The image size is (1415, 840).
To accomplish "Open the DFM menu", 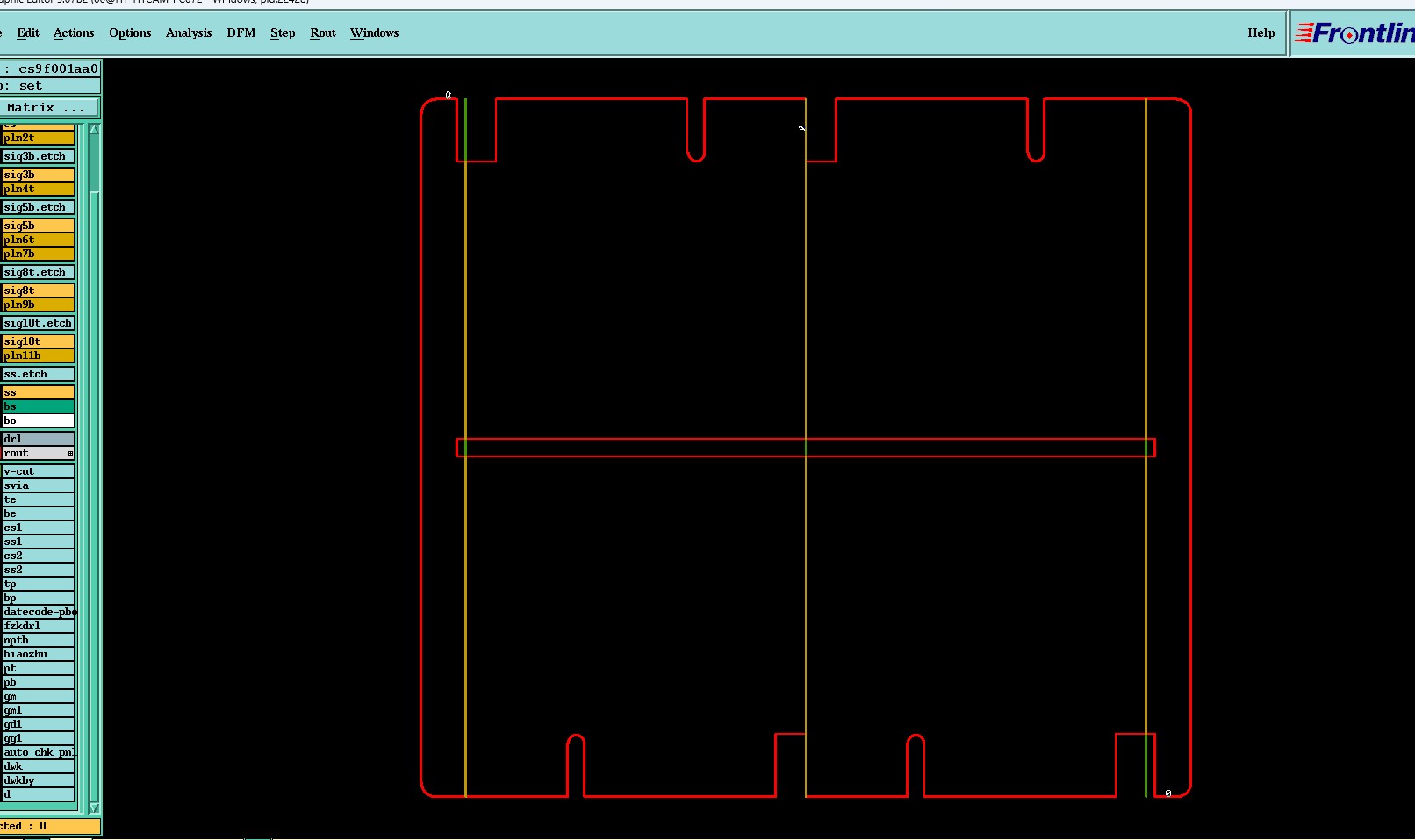I will tap(241, 32).
